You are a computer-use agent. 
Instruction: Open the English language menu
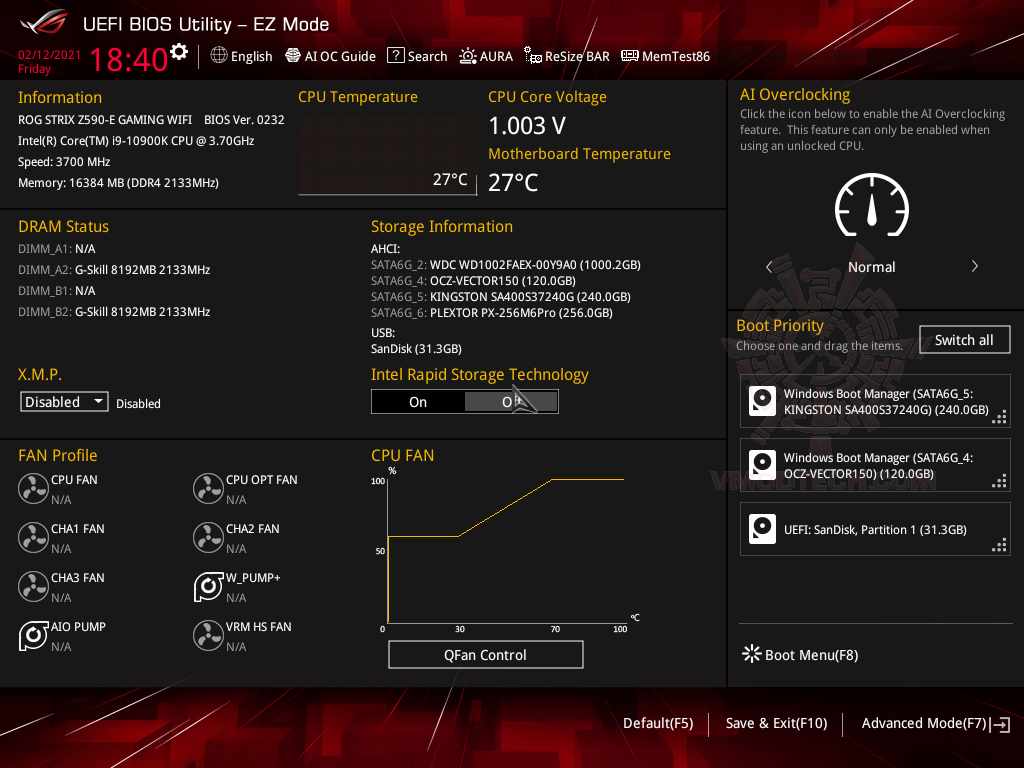tap(241, 56)
